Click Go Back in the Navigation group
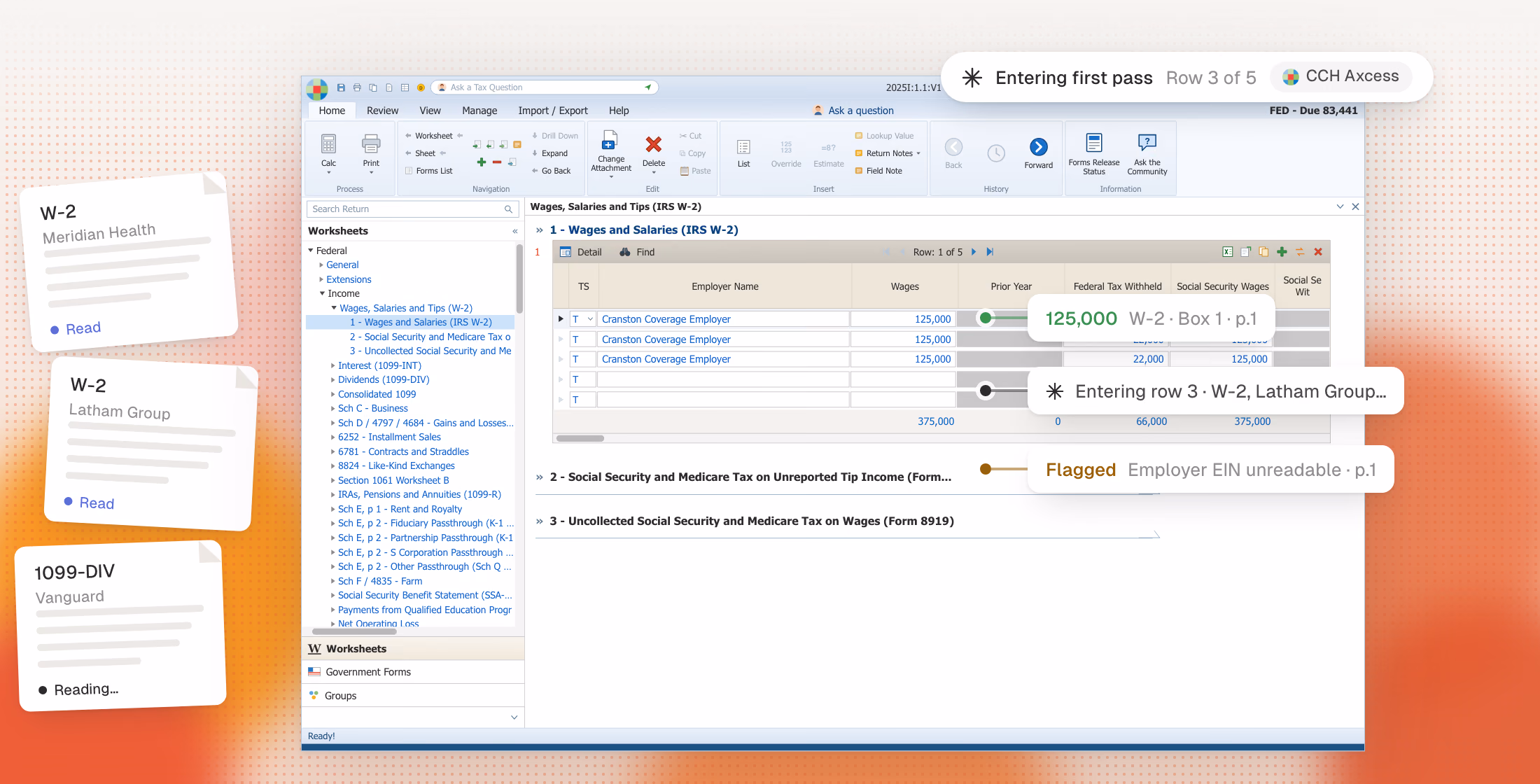Viewport: 1540px width, 784px height. (x=552, y=171)
